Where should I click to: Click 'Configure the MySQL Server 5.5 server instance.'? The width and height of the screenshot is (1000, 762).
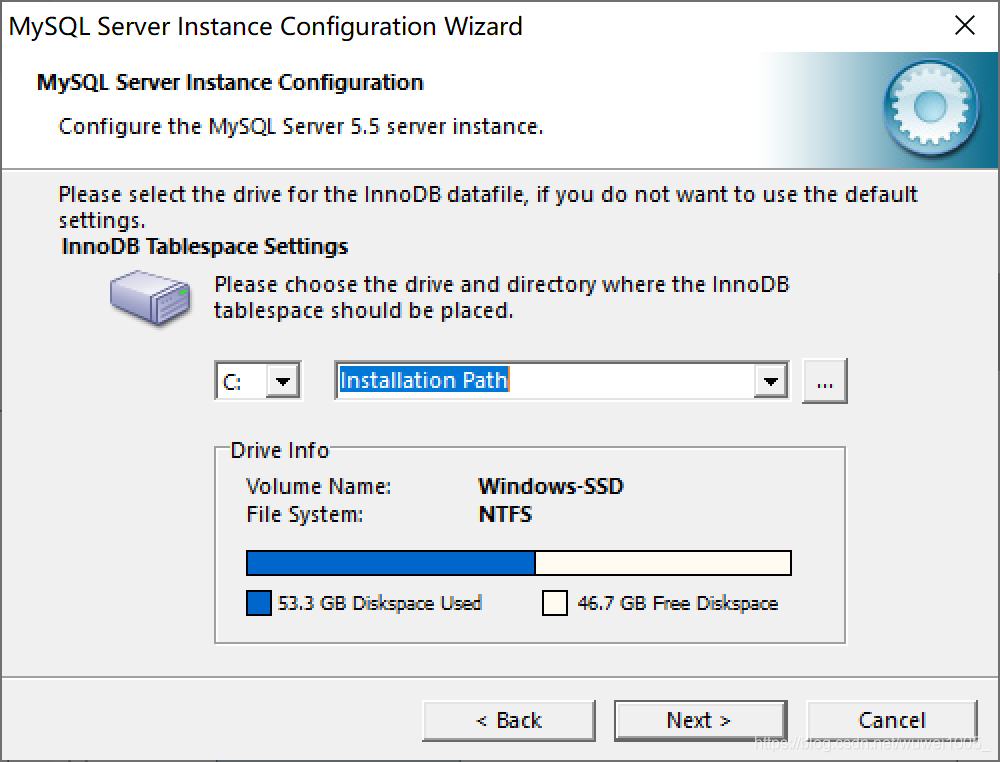(x=301, y=126)
